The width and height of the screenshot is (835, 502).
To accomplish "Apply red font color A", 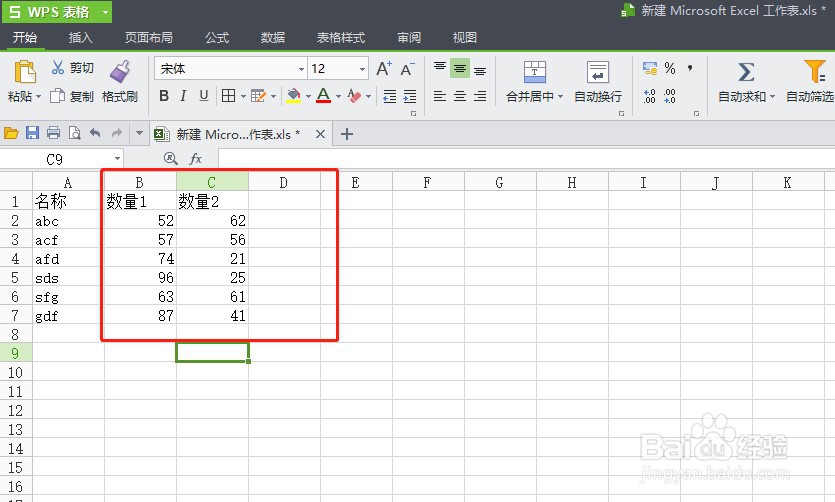I will coord(323,96).
